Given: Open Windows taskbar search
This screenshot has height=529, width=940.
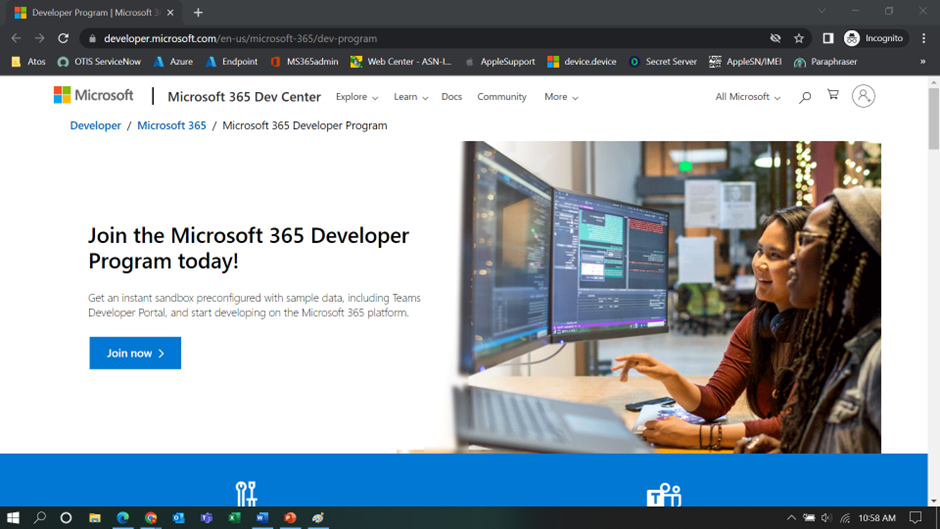Looking at the screenshot, I should point(40,518).
